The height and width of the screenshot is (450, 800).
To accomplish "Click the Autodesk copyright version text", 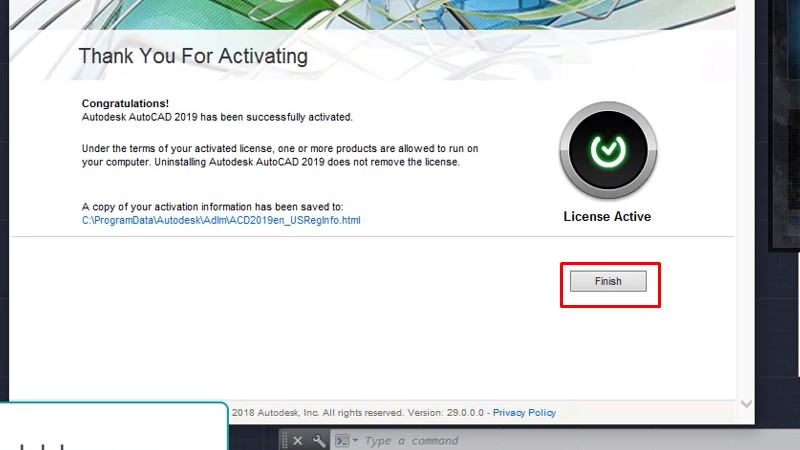I will point(358,412).
